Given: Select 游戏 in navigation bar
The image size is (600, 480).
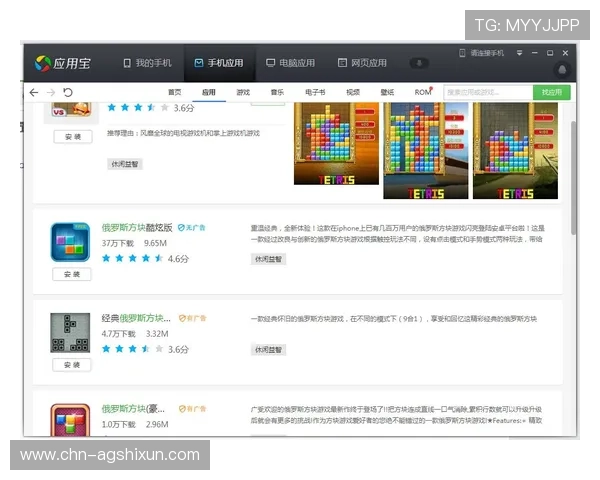Looking at the screenshot, I should point(243,92).
